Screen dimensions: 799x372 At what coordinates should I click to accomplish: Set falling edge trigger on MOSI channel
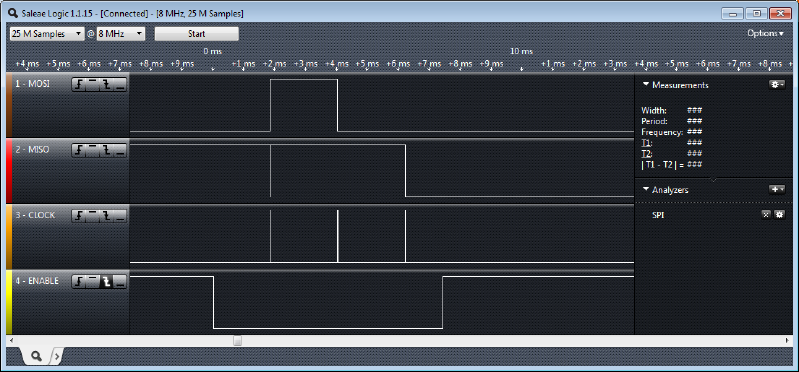[x=106, y=84]
